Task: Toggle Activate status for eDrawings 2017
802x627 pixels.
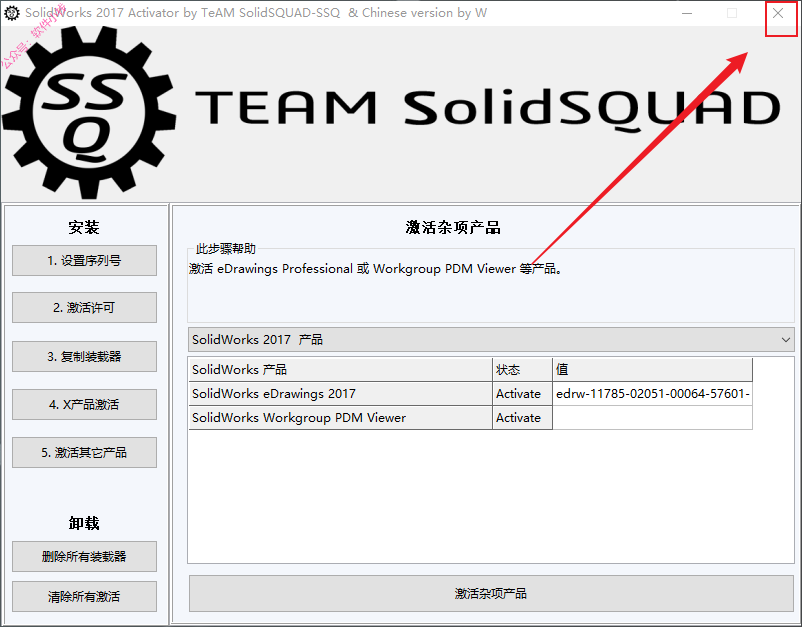Action: [x=522, y=394]
